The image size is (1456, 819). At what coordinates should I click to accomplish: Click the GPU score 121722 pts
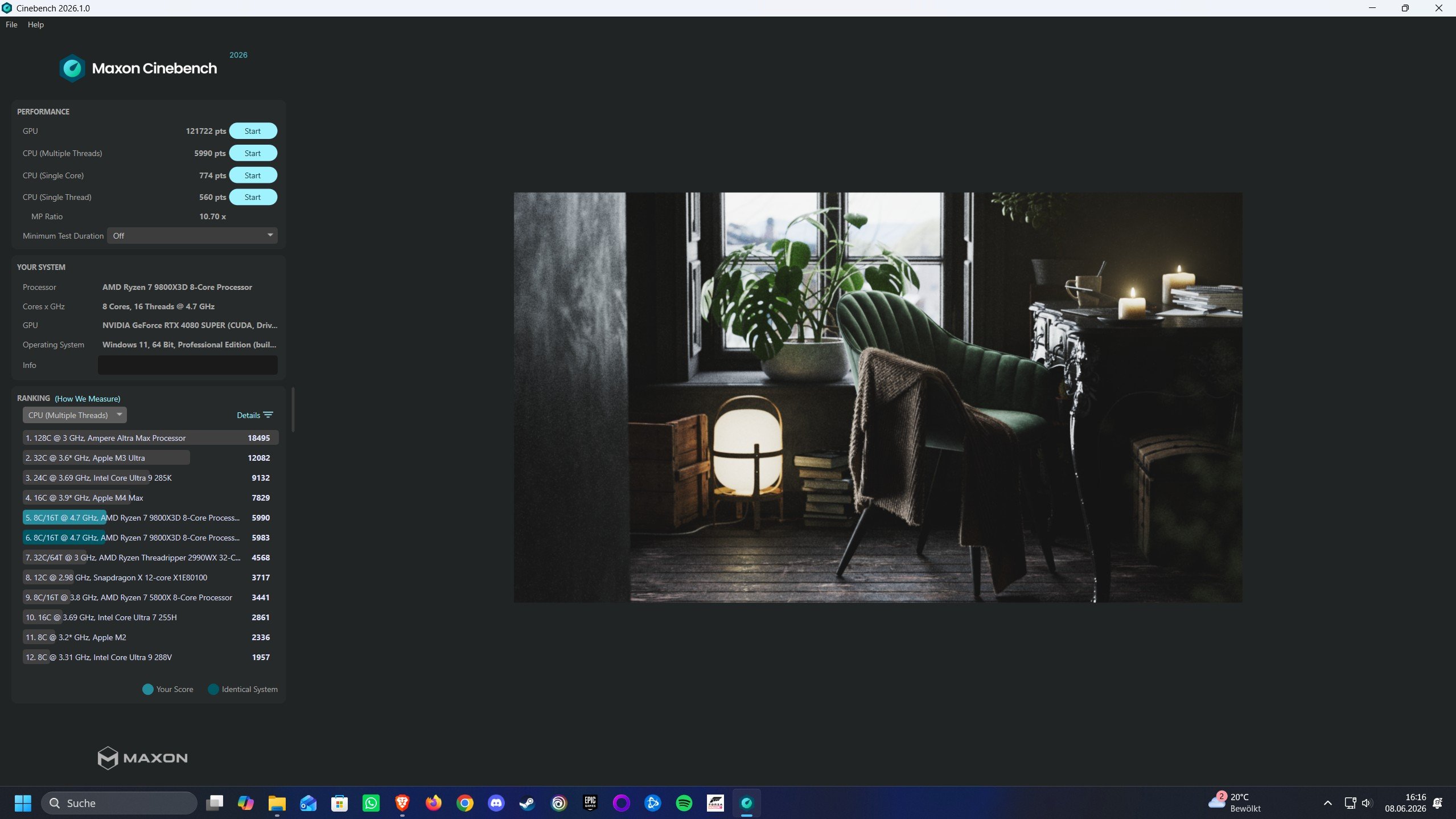pos(206,131)
